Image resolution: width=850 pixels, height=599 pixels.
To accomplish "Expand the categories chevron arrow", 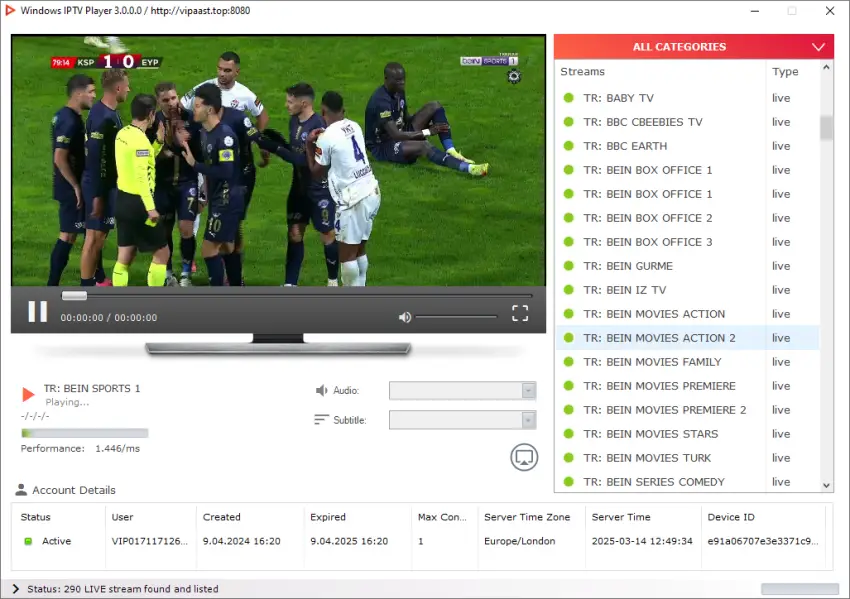I will point(819,47).
